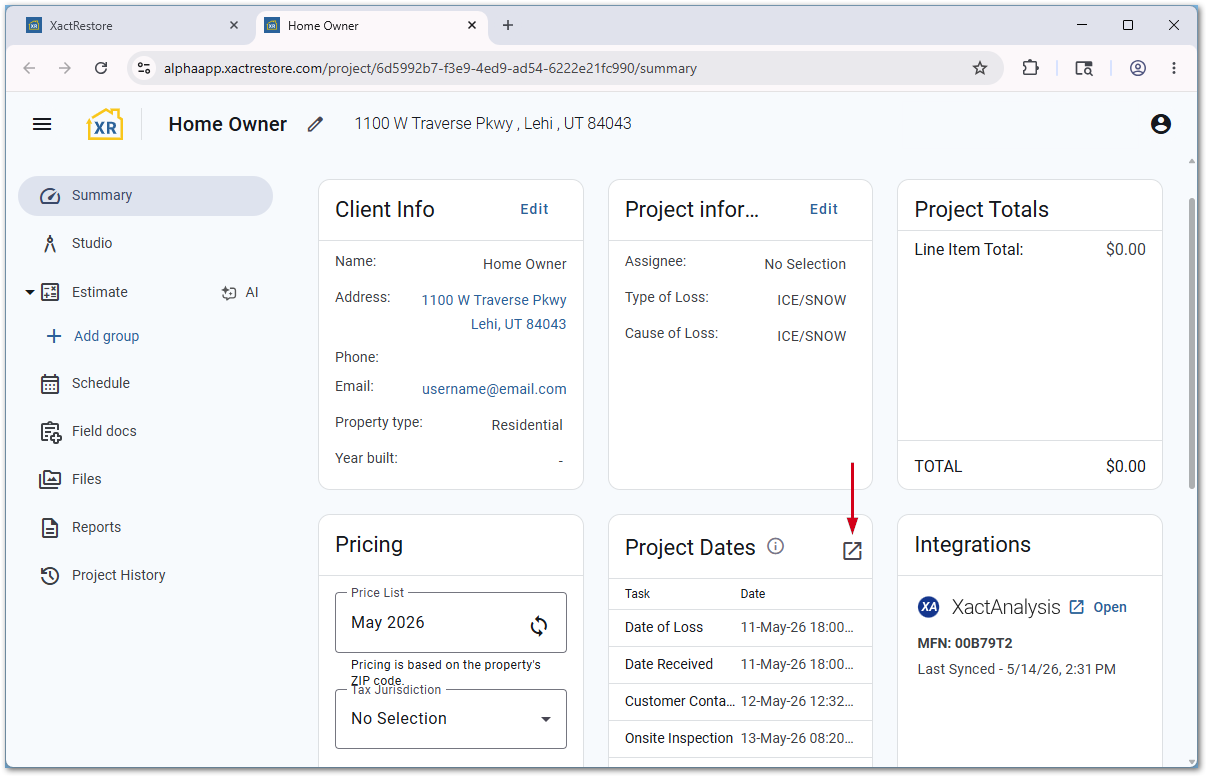Click the page vertical scrollbar
1207x777 pixels.
coord(1191,342)
